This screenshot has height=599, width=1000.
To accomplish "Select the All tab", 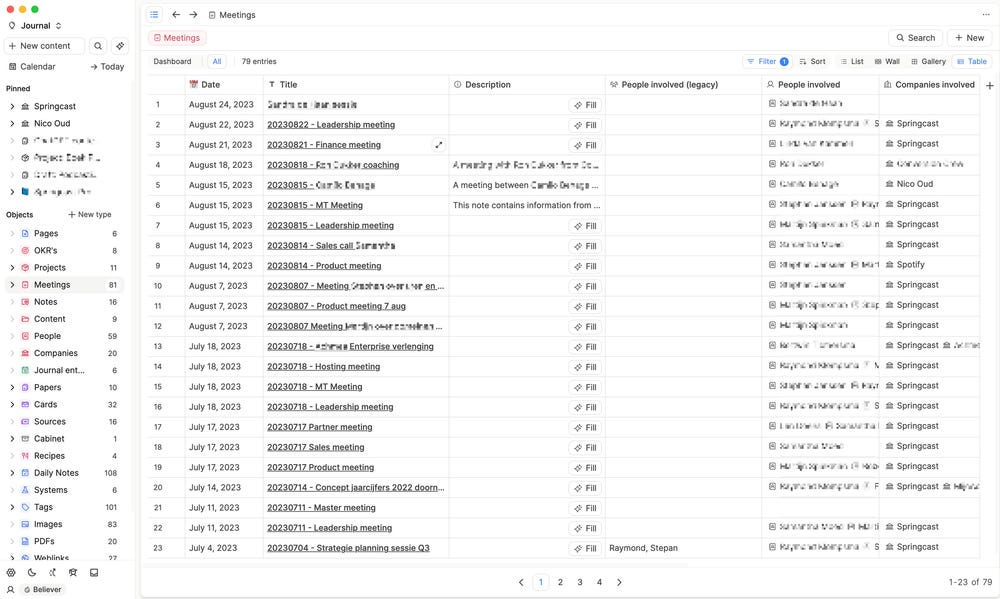I will tap(217, 61).
